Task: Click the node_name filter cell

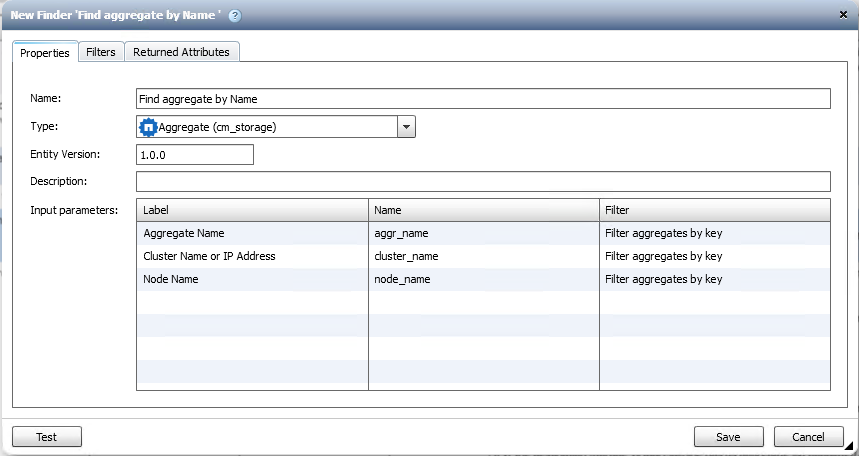Action: [663, 279]
